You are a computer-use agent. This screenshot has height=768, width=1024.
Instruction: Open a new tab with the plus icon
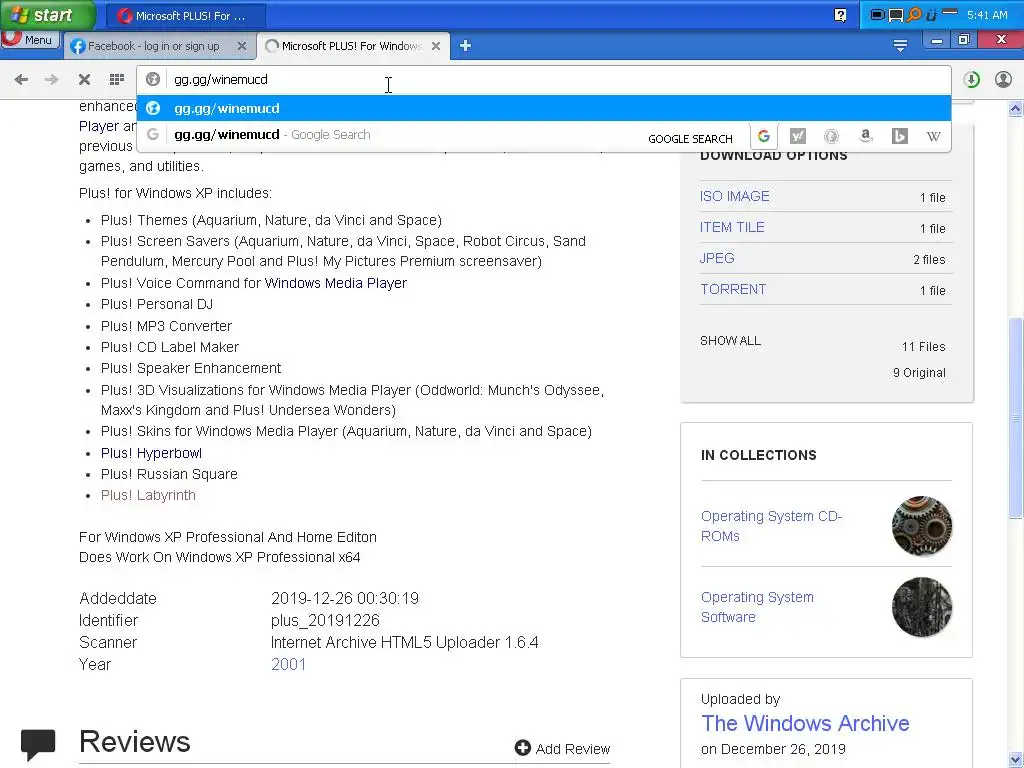point(465,46)
